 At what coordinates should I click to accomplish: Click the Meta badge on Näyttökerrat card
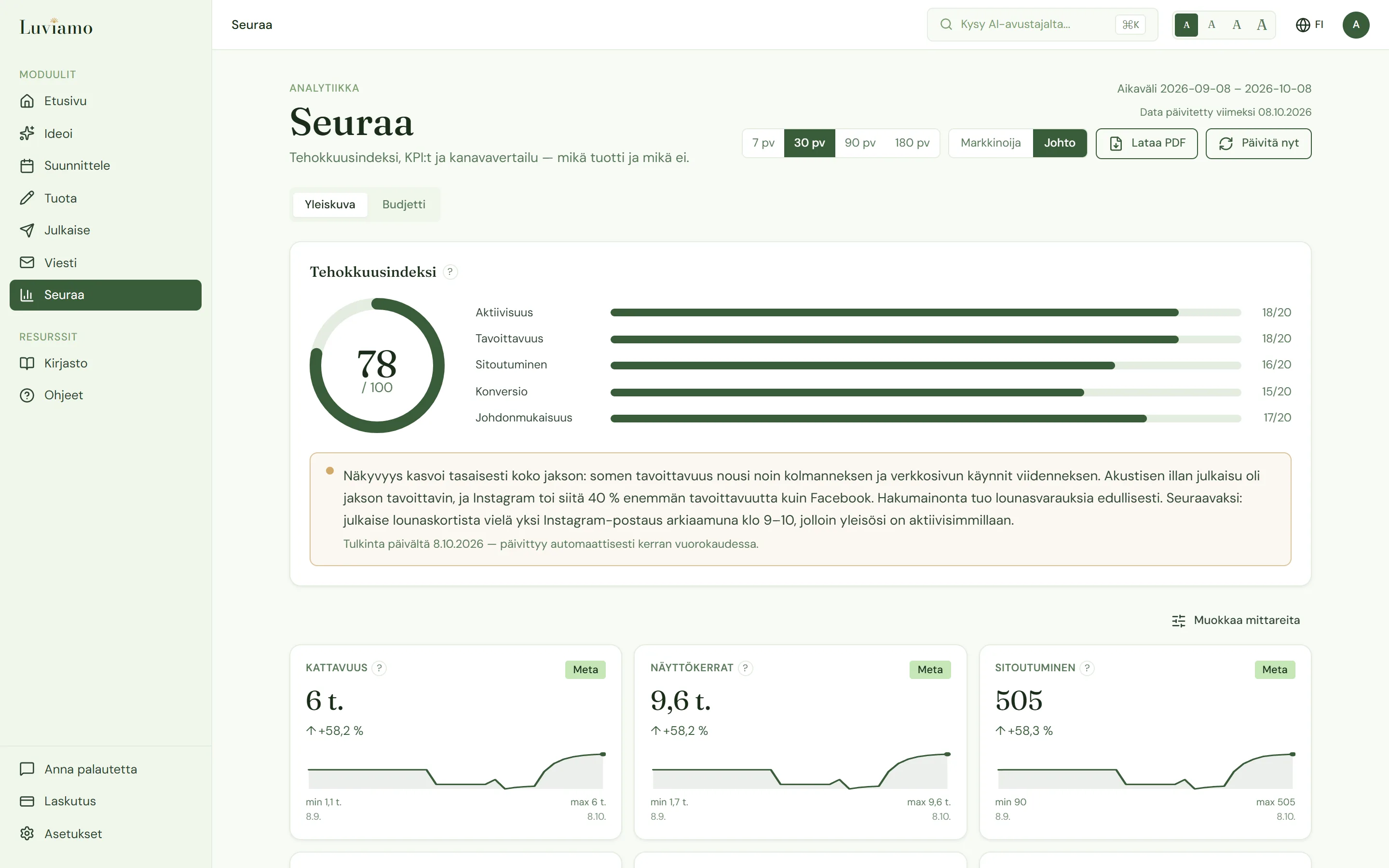click(x=930, y=670)
